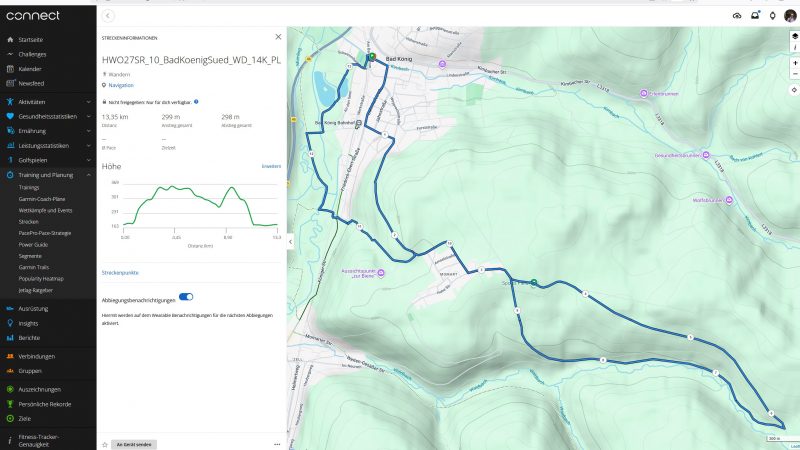
Task: Open the watch devices icon
Action: 773,15
